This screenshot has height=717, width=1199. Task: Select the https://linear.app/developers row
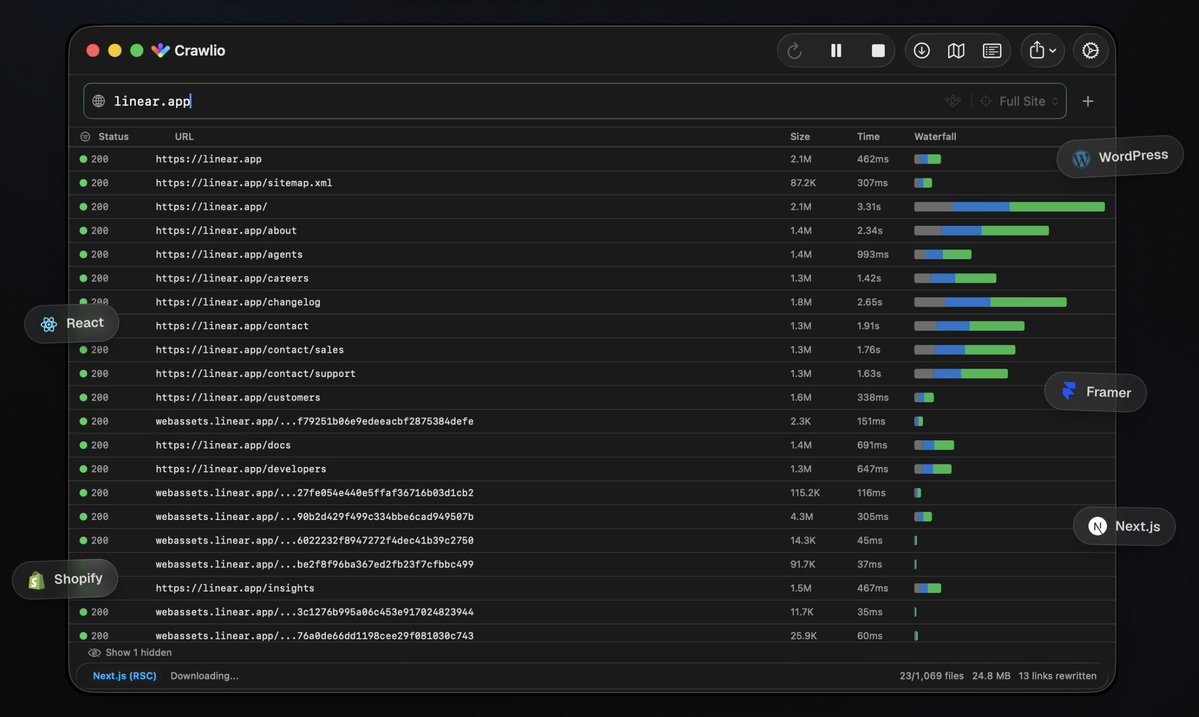coord(592,469)
